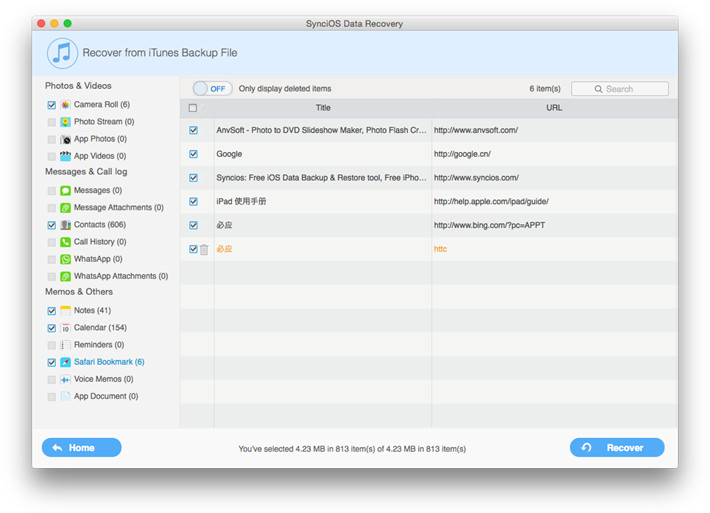Click the magnifier icon in Search box

click(598, 89)
